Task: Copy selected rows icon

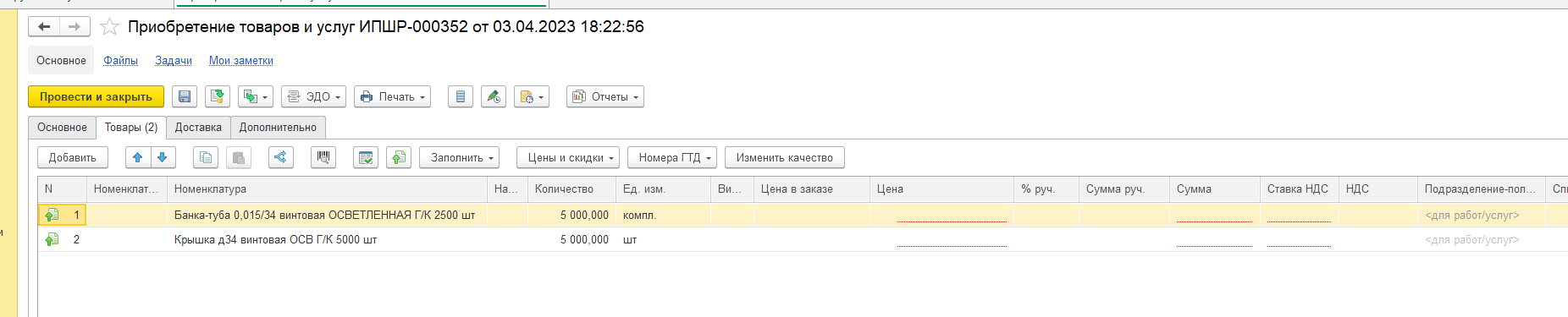Action: click(x=206, y=157)
